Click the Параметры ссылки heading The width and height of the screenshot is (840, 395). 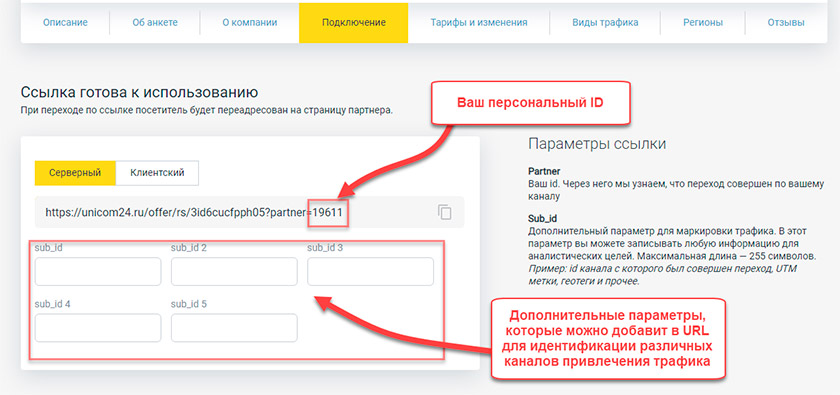click(597, 144)
